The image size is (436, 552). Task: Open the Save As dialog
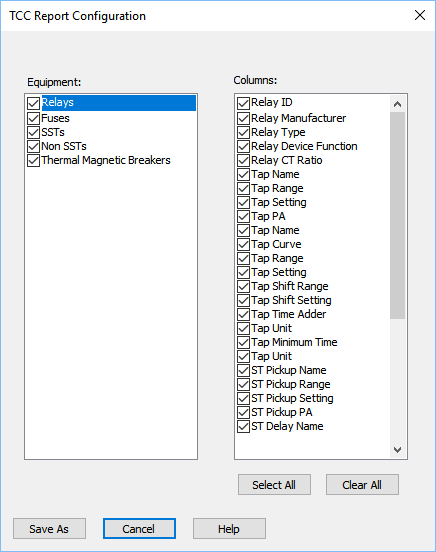(x=49, y=529)
